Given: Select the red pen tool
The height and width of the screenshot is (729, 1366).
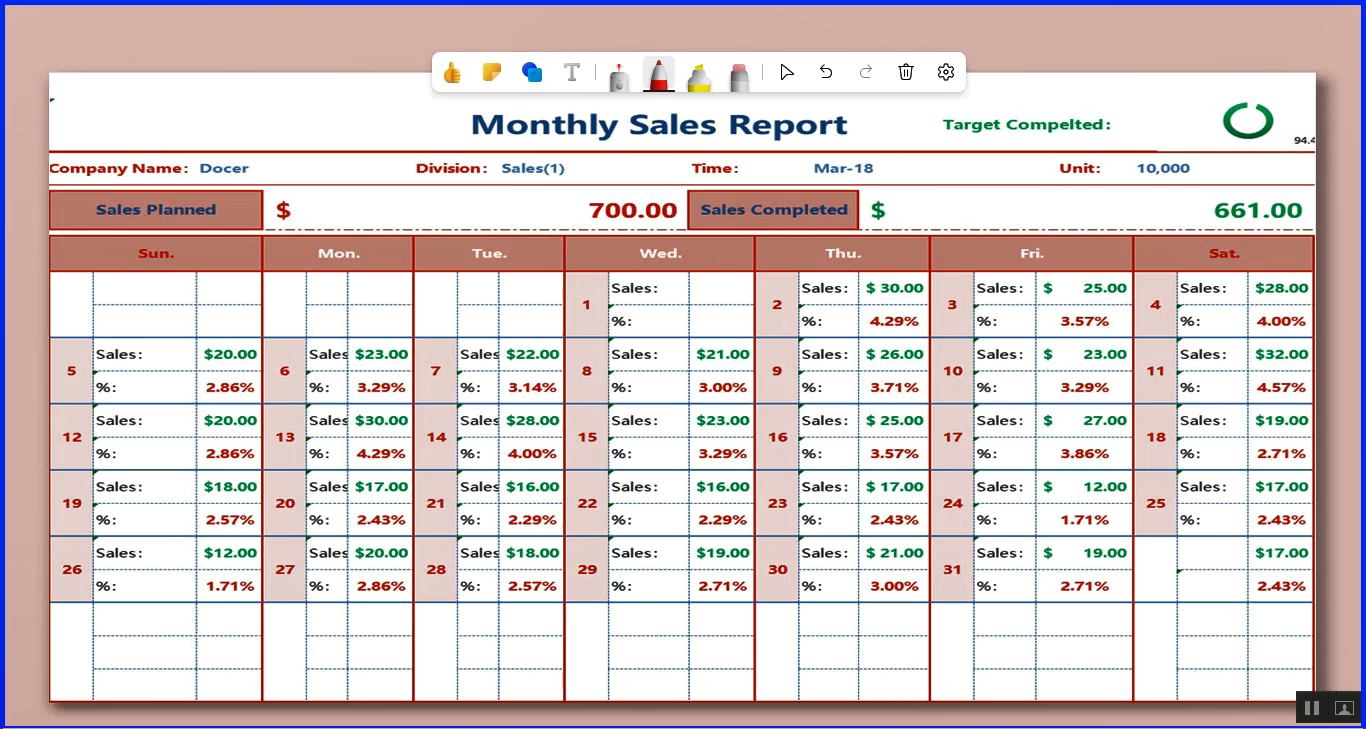Looking at the screenshot, I should [658, 75].
